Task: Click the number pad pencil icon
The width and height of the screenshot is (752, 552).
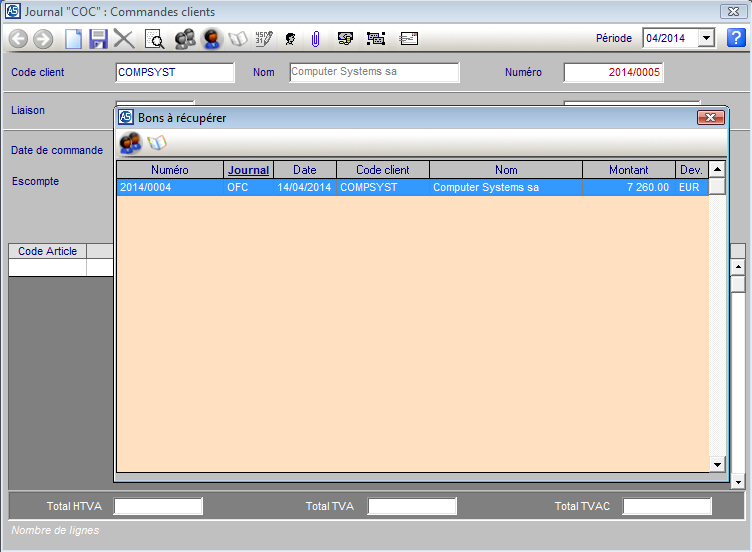Action: 263,39
